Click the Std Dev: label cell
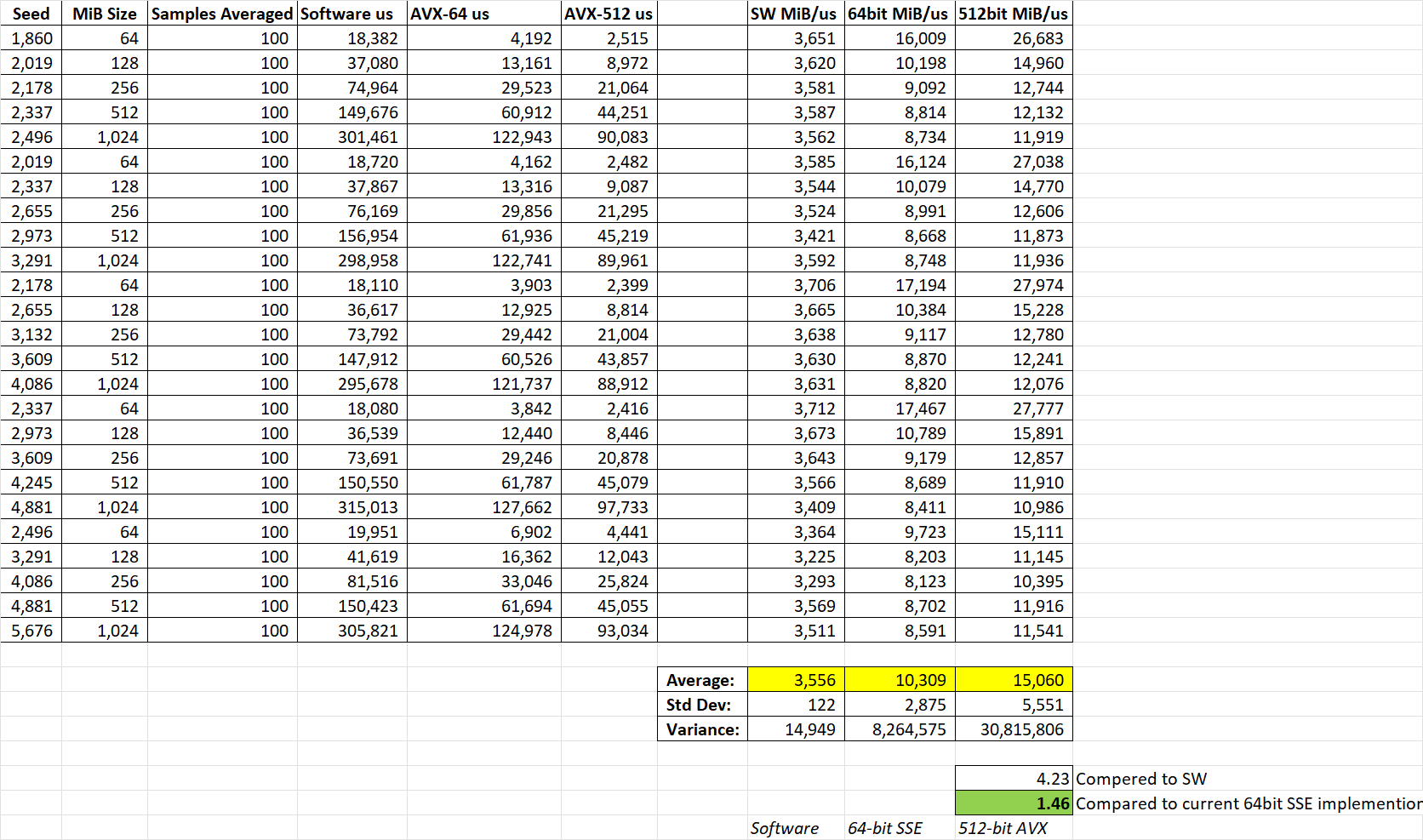The image size is (1423, 840). (x=701, y=705)
